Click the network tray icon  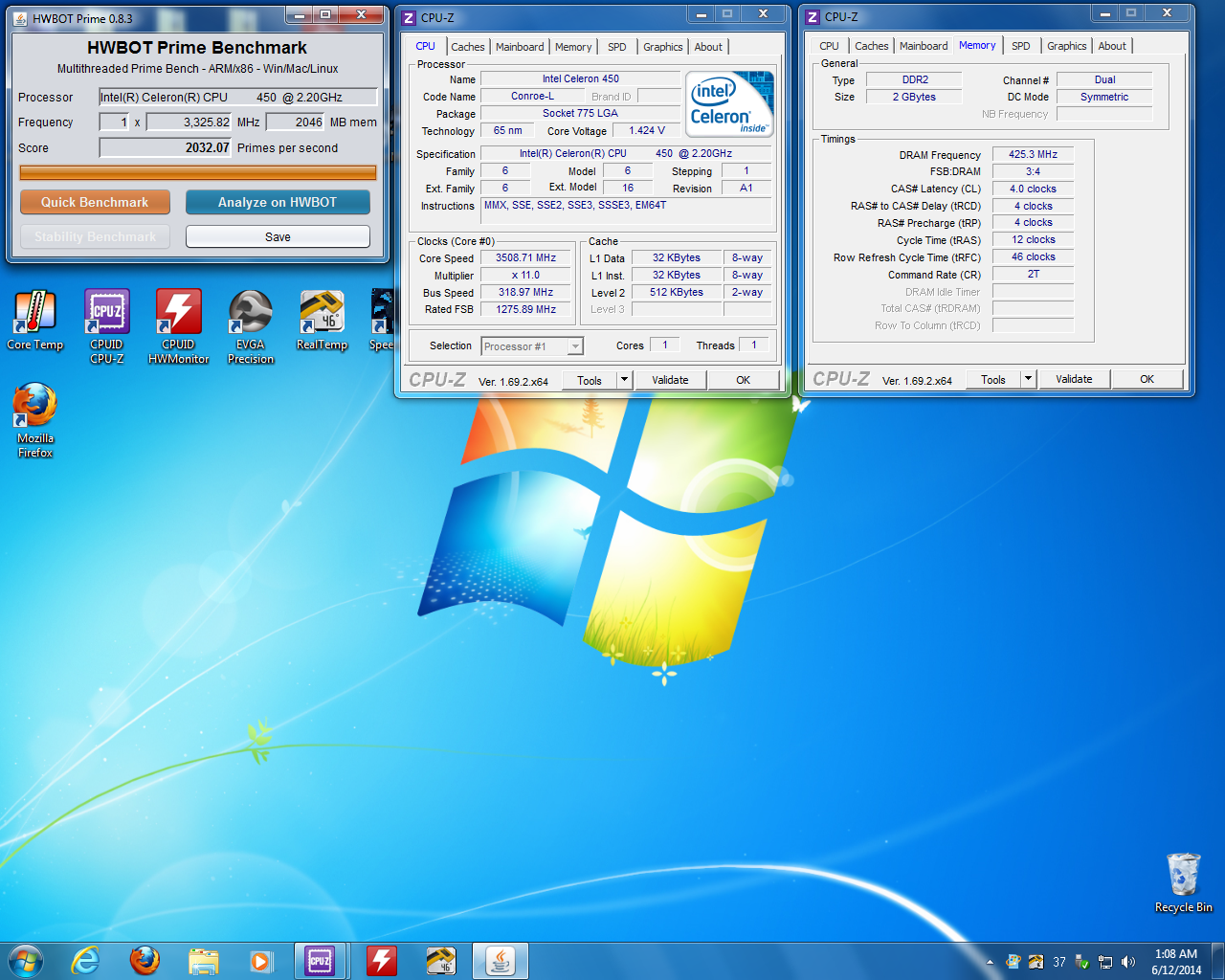tap(1105, 962)
